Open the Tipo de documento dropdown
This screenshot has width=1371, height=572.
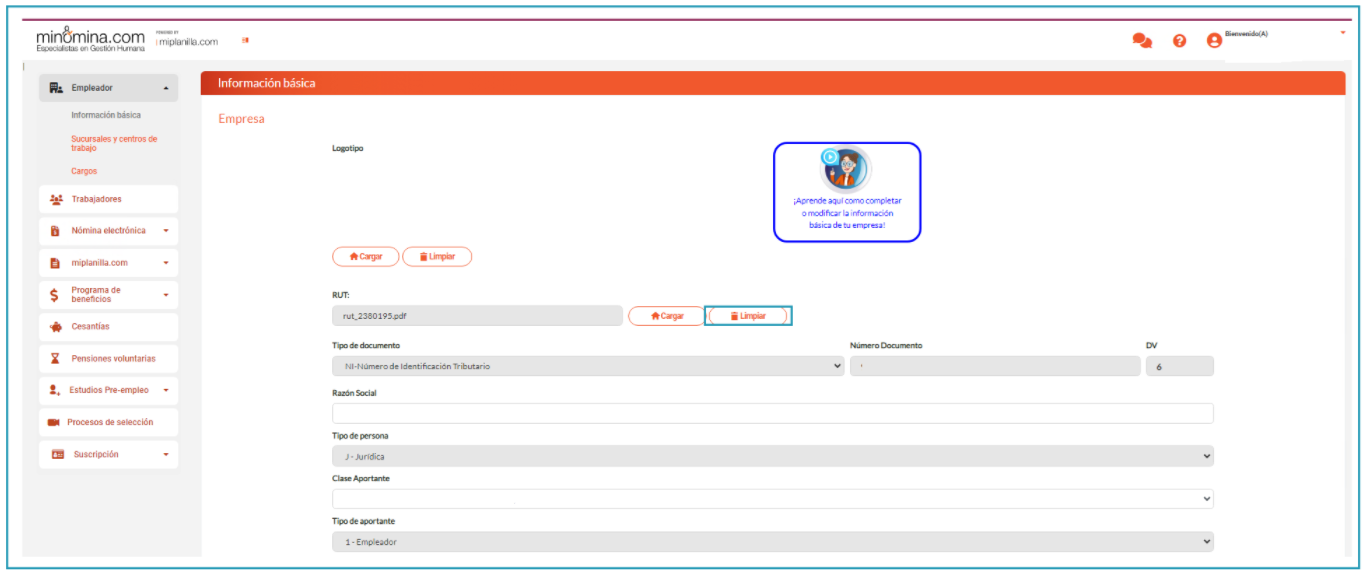tap(588, 366)
